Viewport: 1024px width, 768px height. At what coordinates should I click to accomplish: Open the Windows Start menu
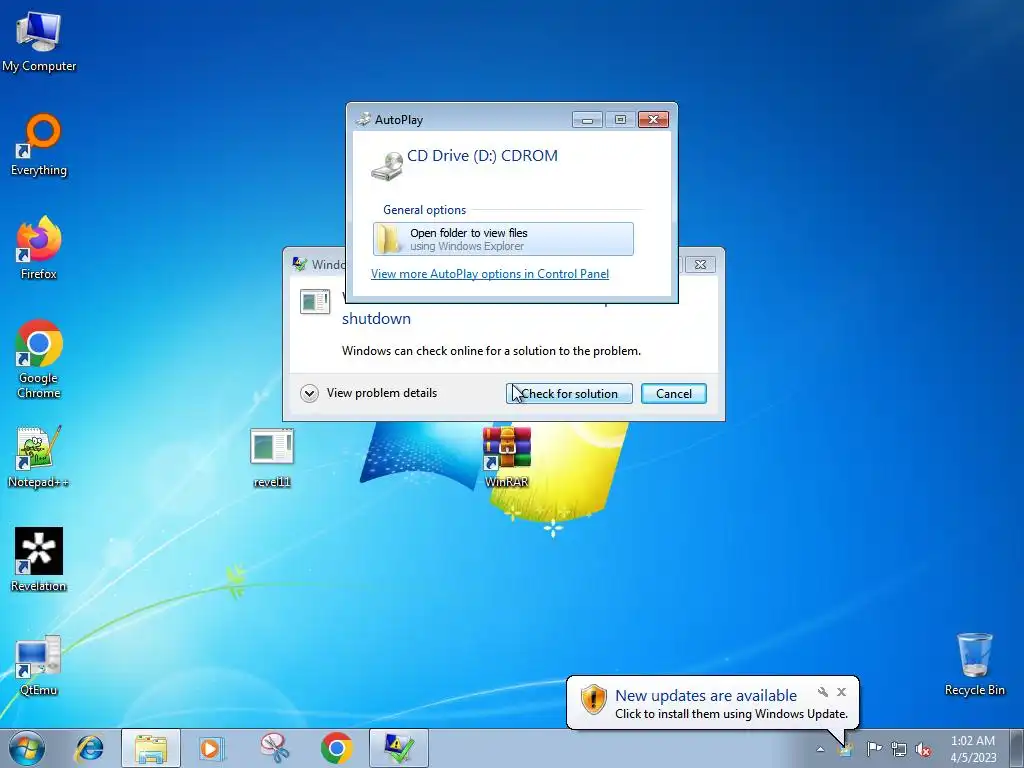pyautogui.click(x=26, y=748)
